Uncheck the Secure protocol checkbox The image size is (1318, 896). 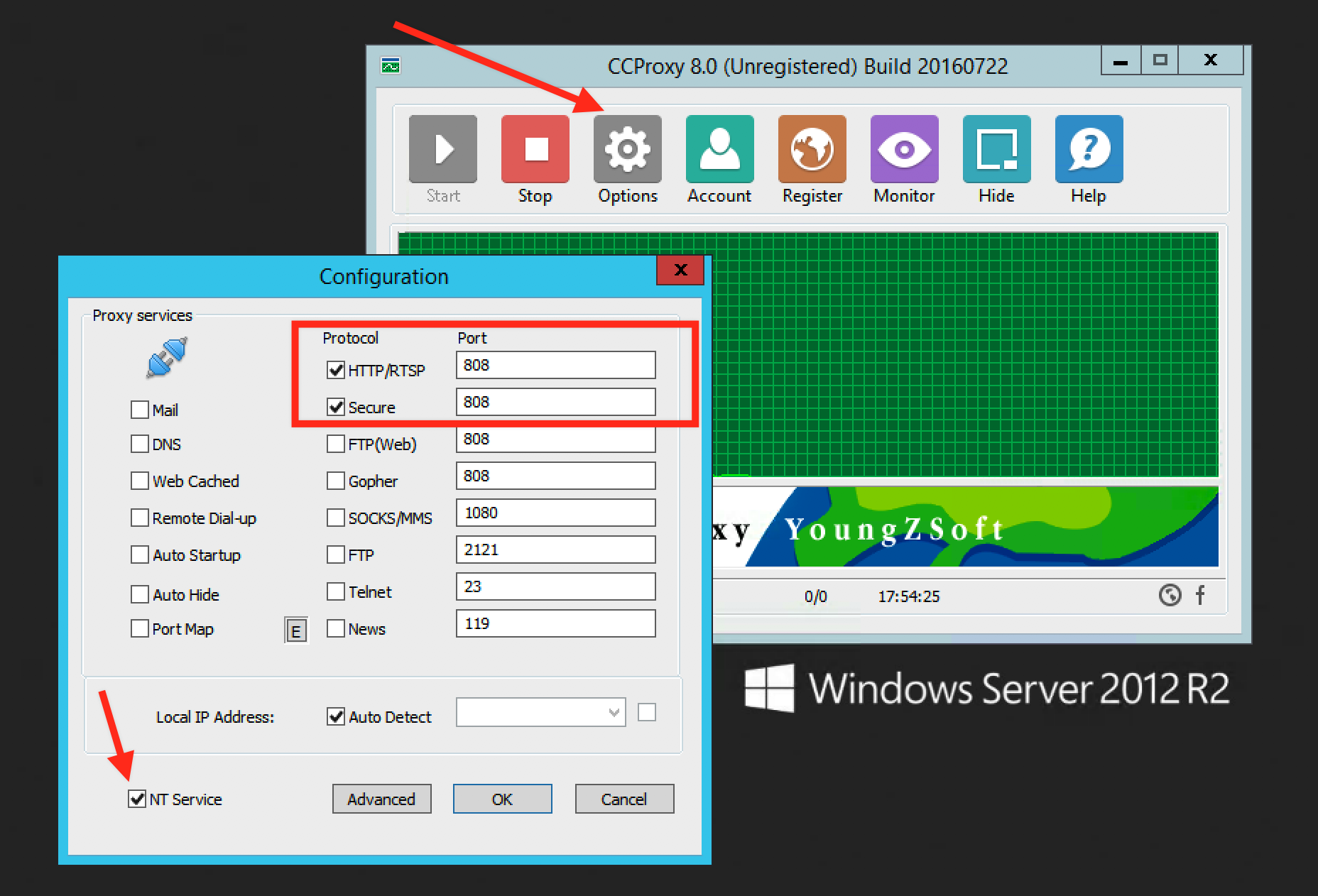tap(335, 407)
